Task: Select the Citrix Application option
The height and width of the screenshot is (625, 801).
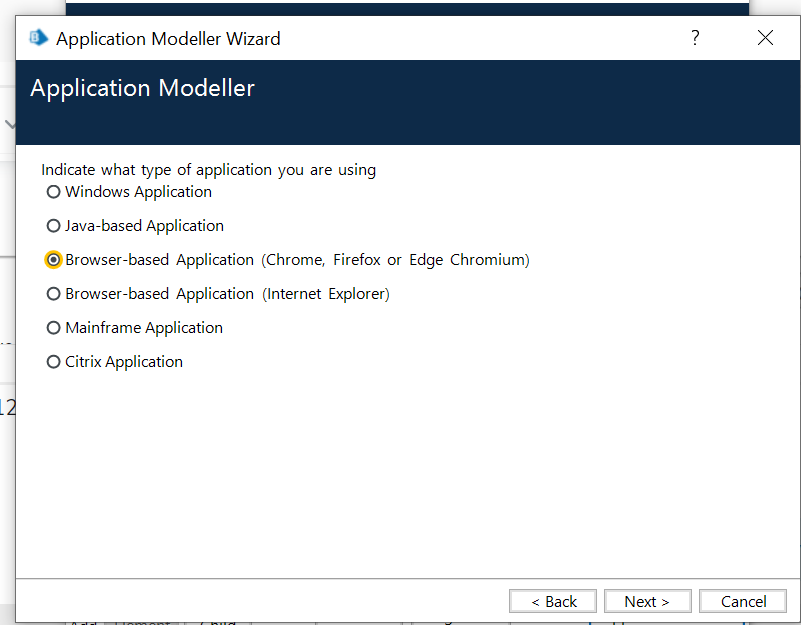Action: tap(54, 362)
